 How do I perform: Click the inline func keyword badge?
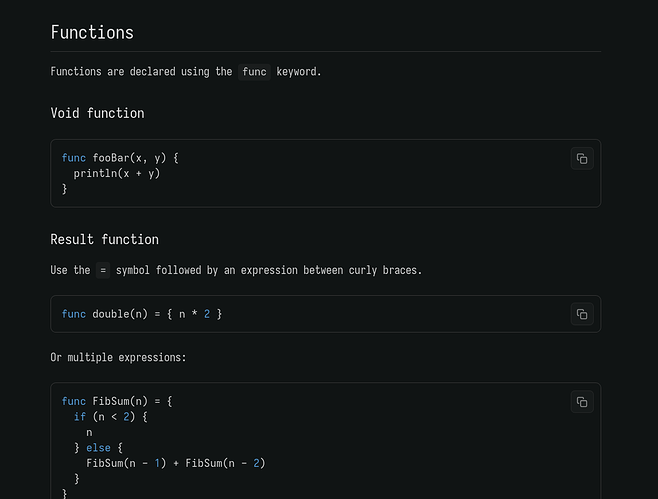pos(254,72)
